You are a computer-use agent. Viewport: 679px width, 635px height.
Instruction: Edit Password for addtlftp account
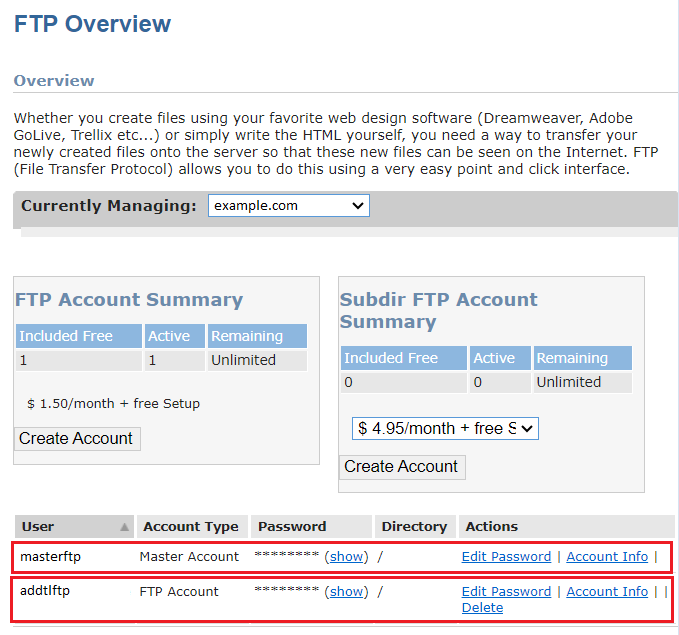pyautogui.click(x=506, y=592)
